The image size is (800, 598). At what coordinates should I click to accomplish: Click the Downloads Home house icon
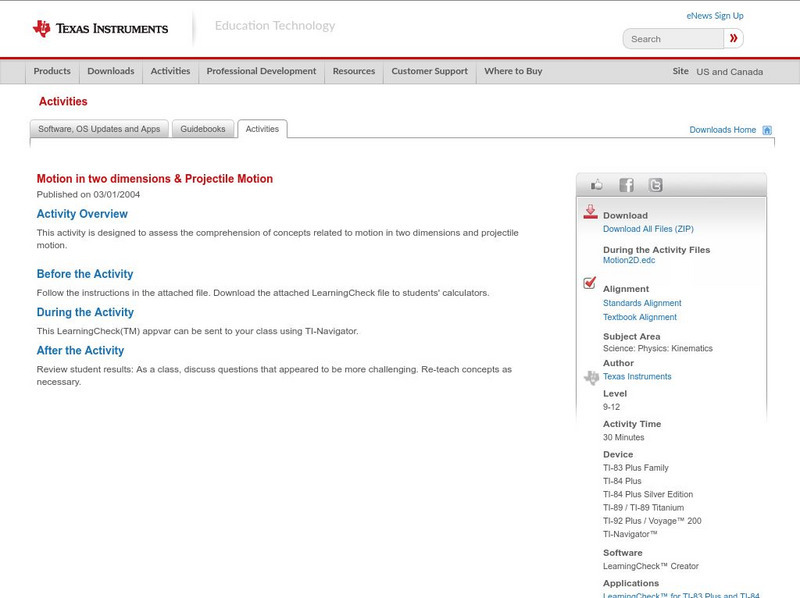click(x=767, y=130)
